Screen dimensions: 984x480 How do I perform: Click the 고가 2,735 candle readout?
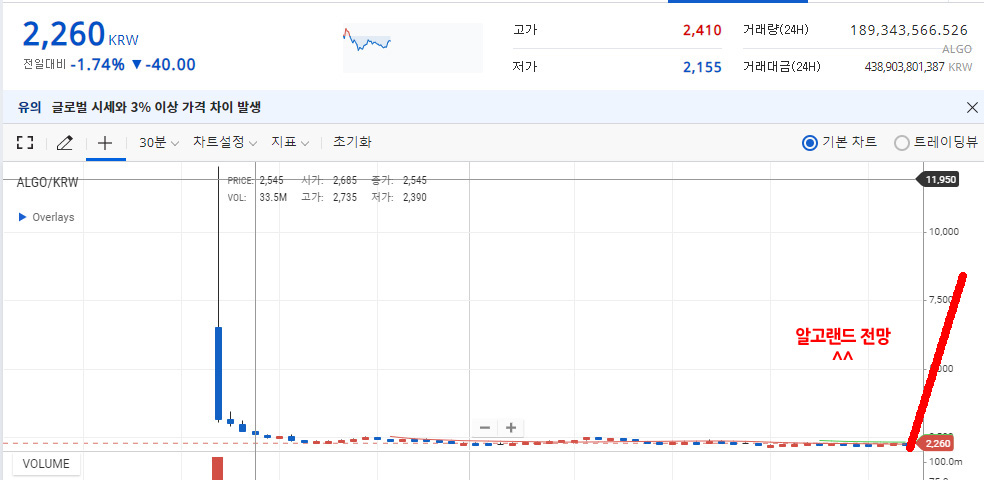[329, 197]
